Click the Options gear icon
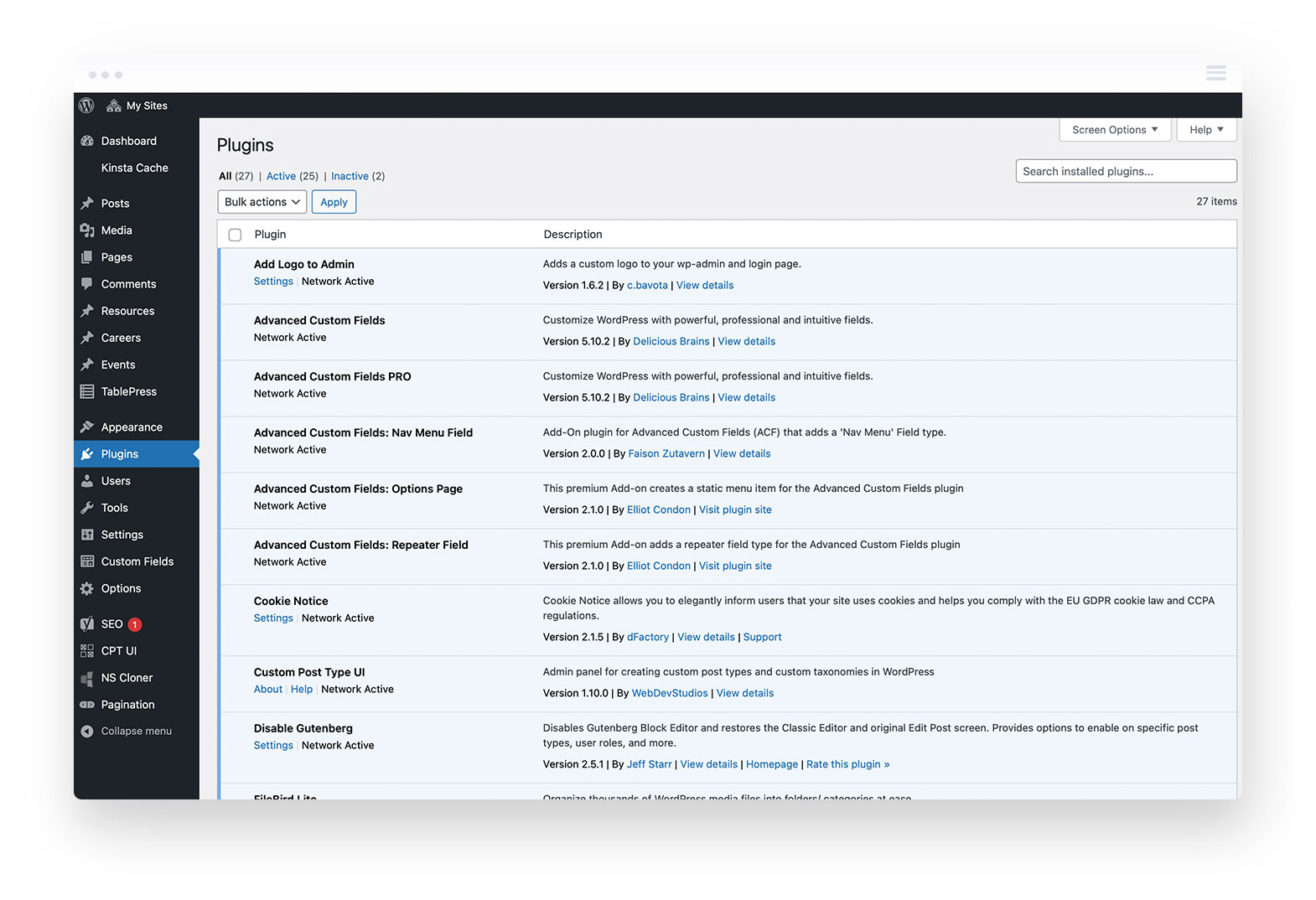1316x900 pixels. (x=87, y=588)
